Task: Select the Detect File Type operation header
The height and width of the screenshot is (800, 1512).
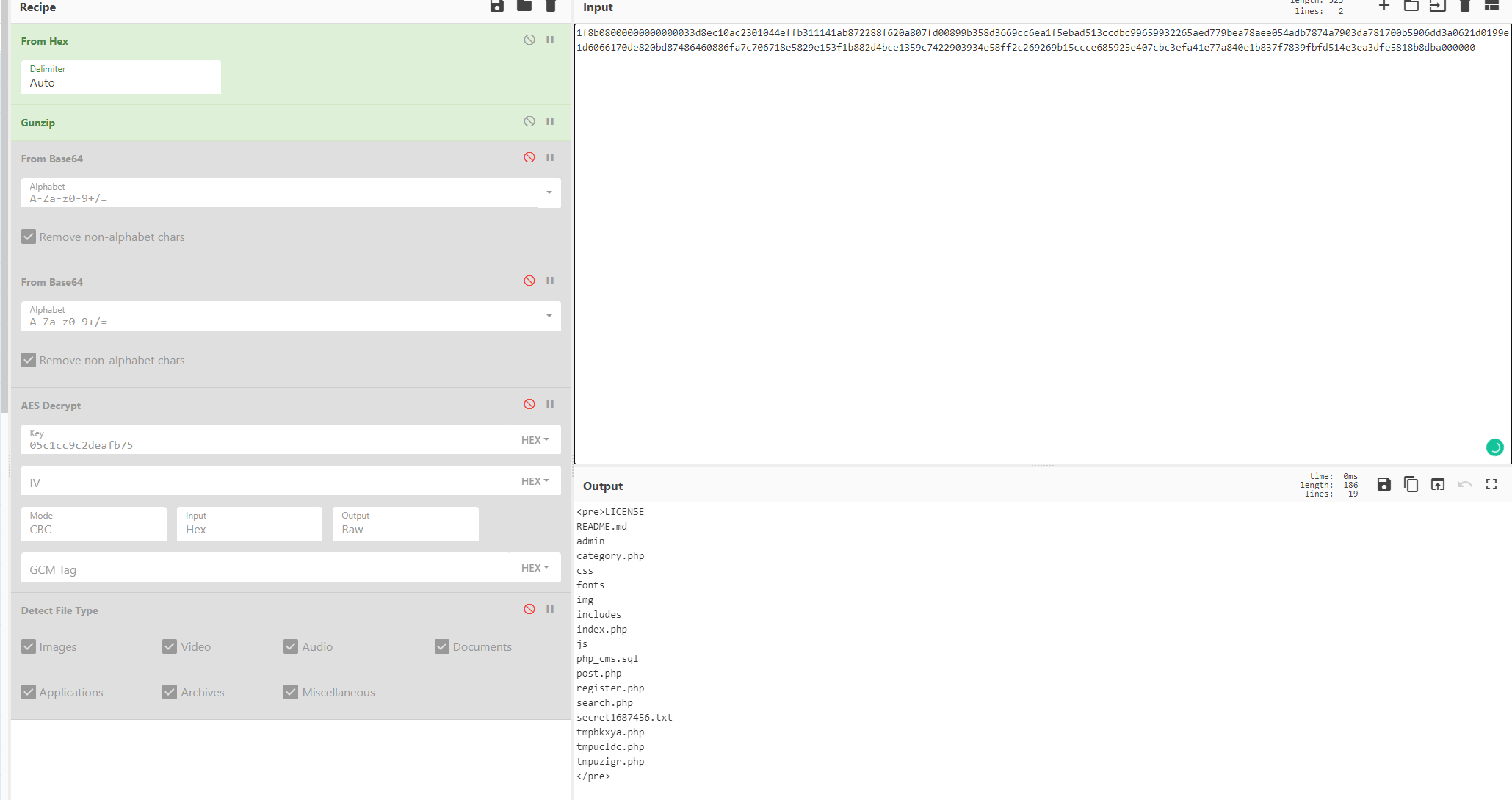Action: tap(59, 610)
